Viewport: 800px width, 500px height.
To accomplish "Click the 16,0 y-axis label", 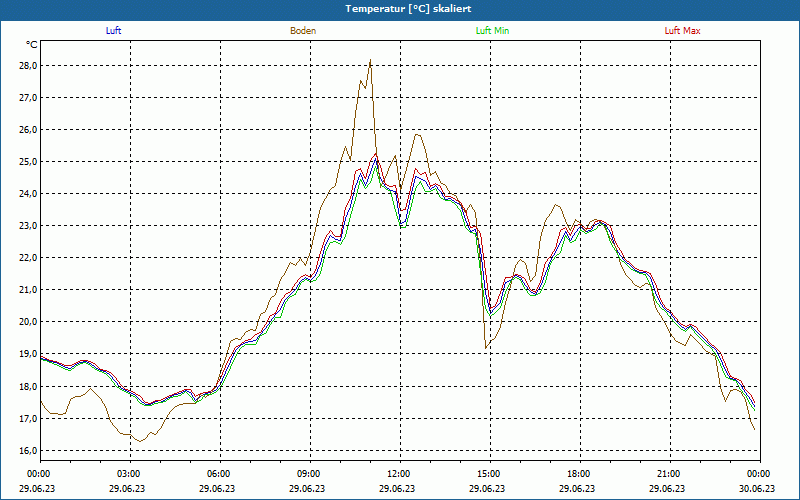I will (28, 451).
